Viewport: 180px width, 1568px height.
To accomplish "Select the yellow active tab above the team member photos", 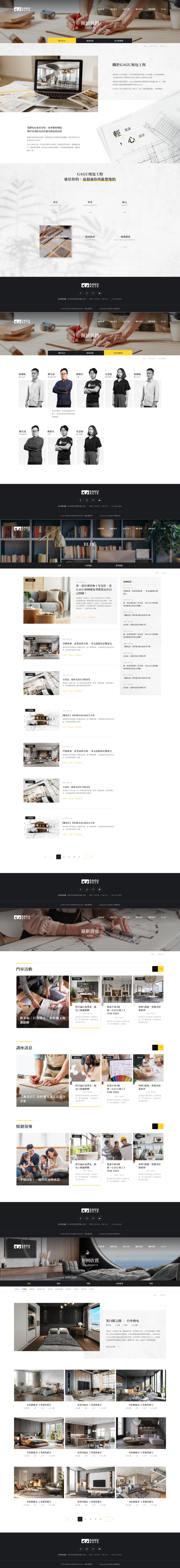I will (x=118, y=352).
